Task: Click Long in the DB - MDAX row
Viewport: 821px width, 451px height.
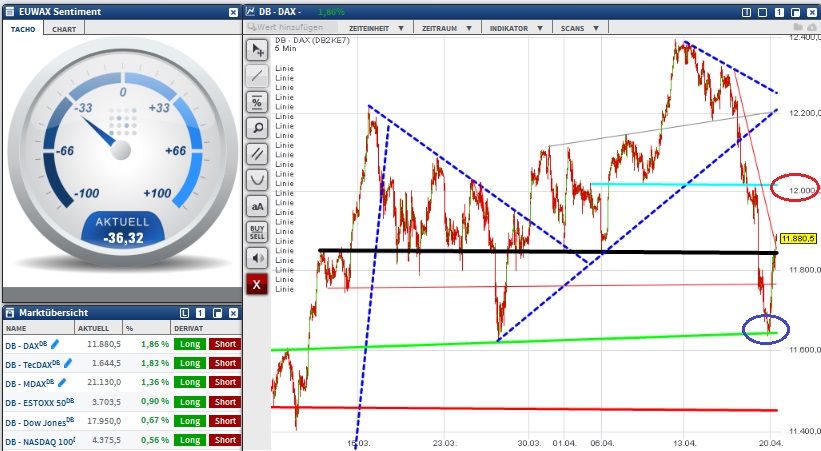Action: pyautogui.click(x=190, y=382)
